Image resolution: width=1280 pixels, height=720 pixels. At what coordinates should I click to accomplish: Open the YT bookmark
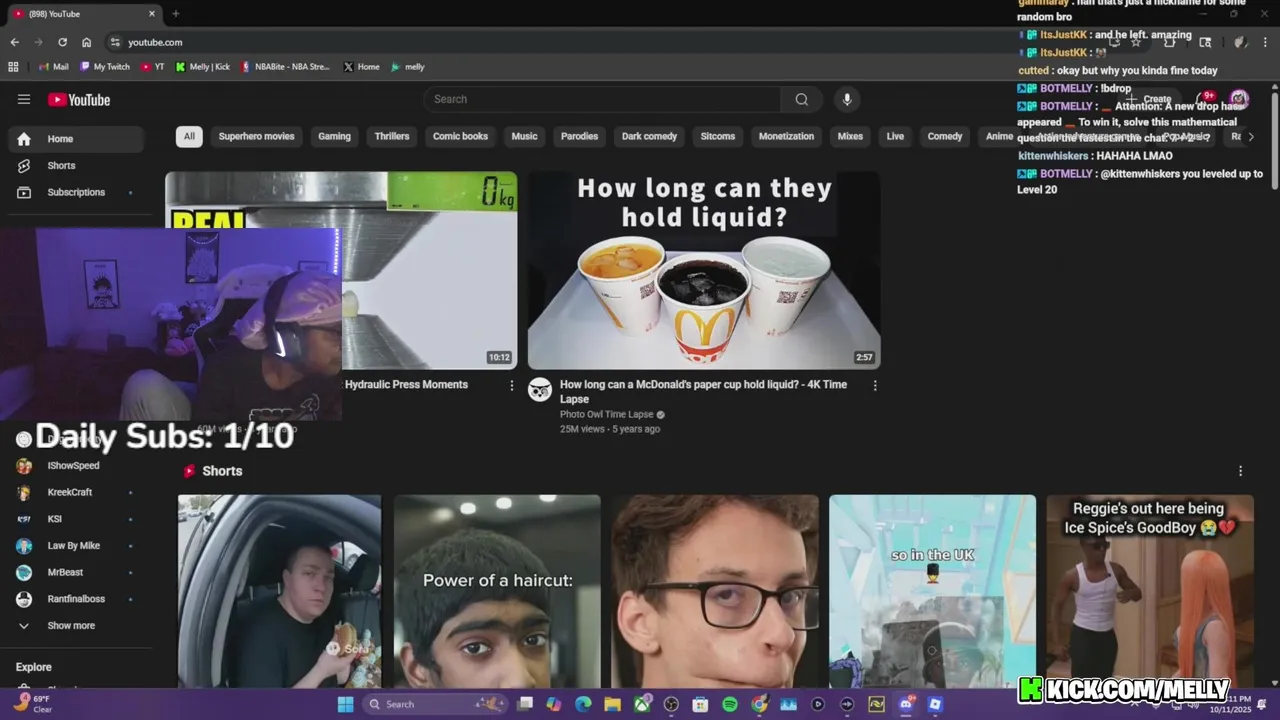tap(152, 67)
